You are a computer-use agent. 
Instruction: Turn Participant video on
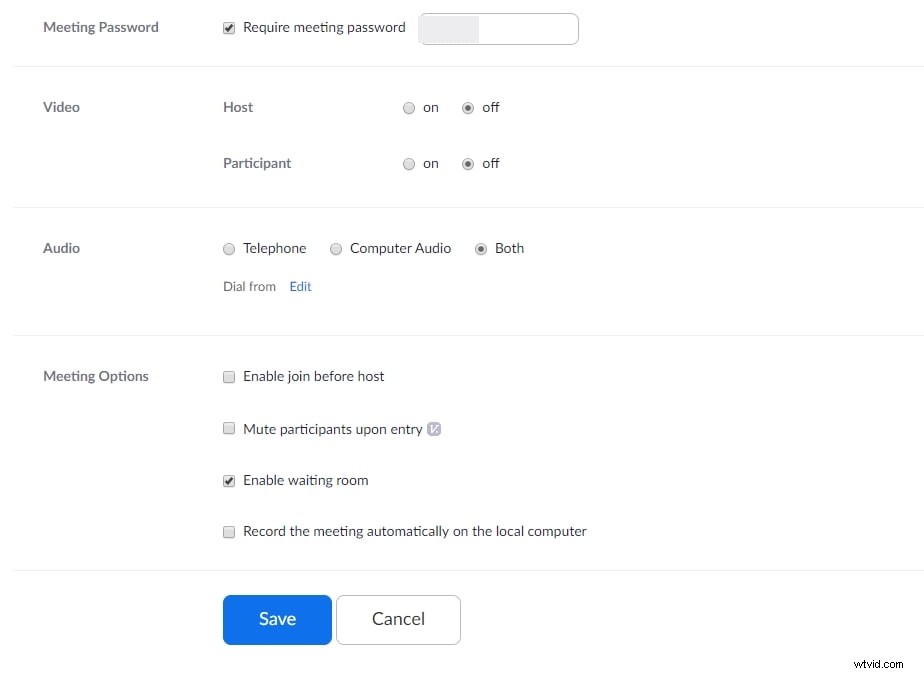point(409,163)
